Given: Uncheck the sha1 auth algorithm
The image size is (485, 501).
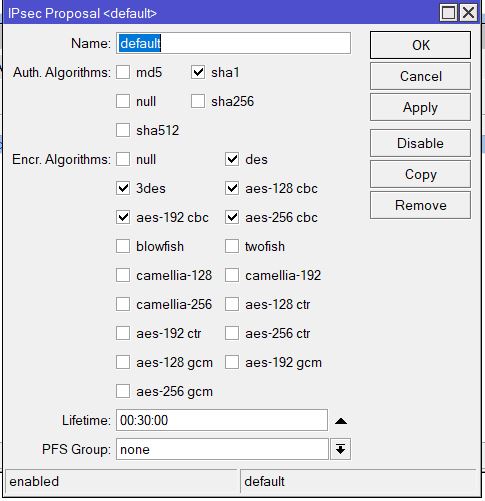Looking at the screenshot, I should tap(198, 72).
